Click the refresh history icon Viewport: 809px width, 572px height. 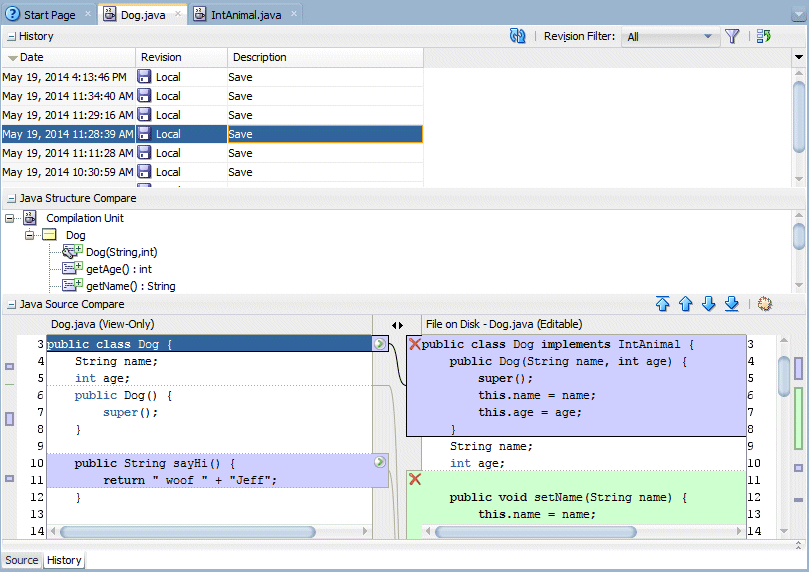[x=517, y=36]
